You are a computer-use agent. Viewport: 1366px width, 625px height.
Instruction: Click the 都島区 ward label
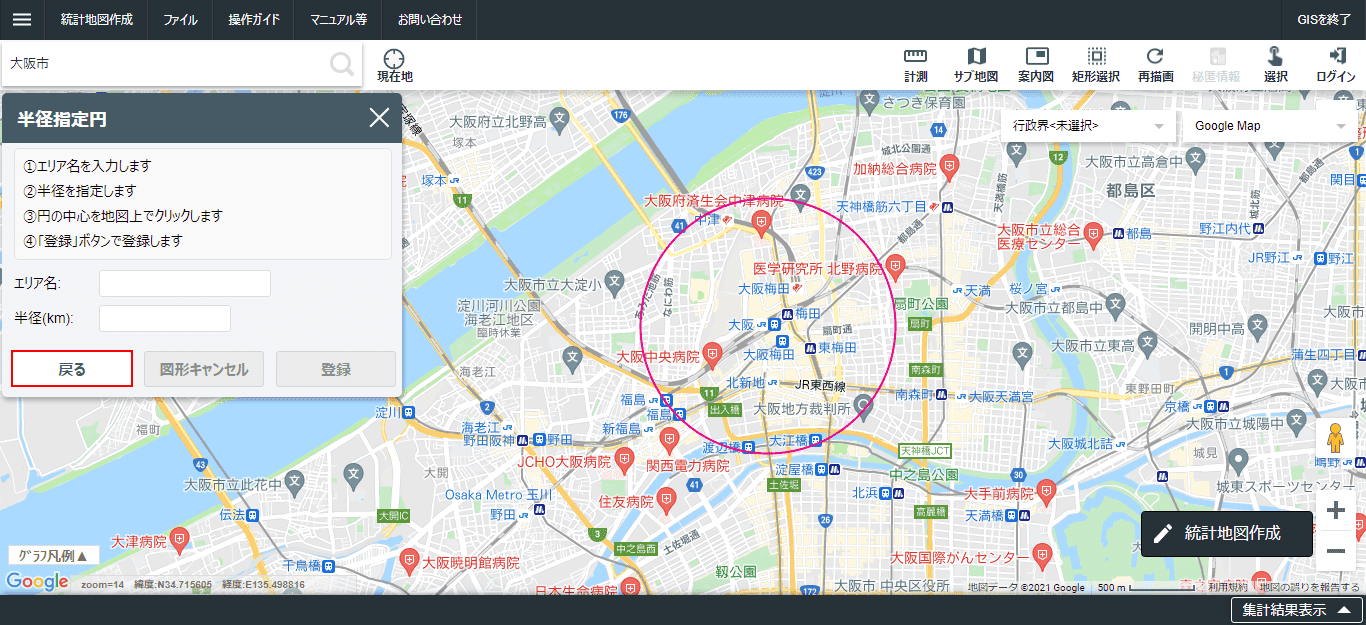point(1131,189)
